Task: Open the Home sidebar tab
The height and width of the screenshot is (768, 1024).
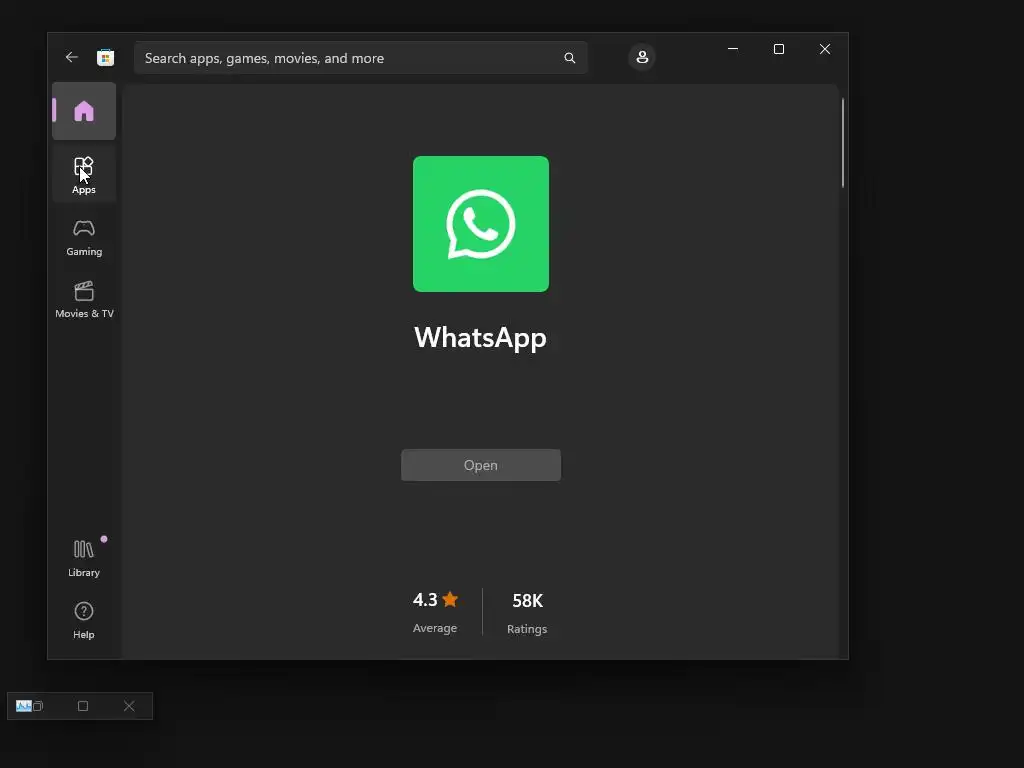Action: pyautogui.click(x=84, y=111)
